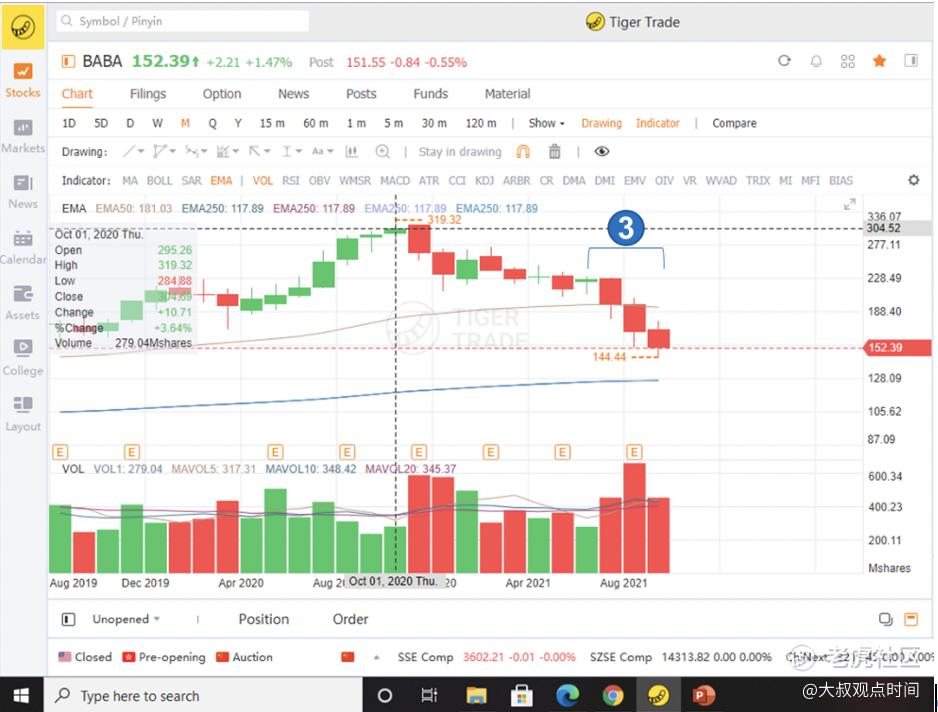Click the bottom panel layout icon
Screen dimensions: 938x712
click(69, 619)
